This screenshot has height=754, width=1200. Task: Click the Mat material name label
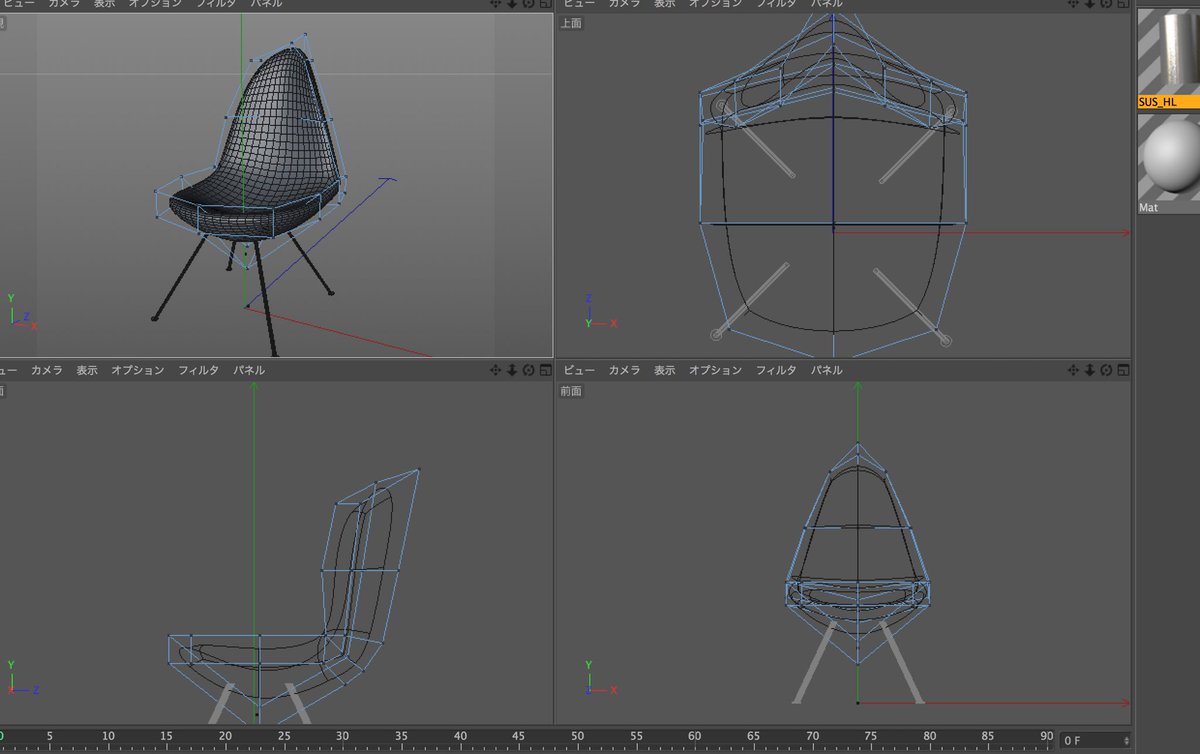coord(1149,208)
